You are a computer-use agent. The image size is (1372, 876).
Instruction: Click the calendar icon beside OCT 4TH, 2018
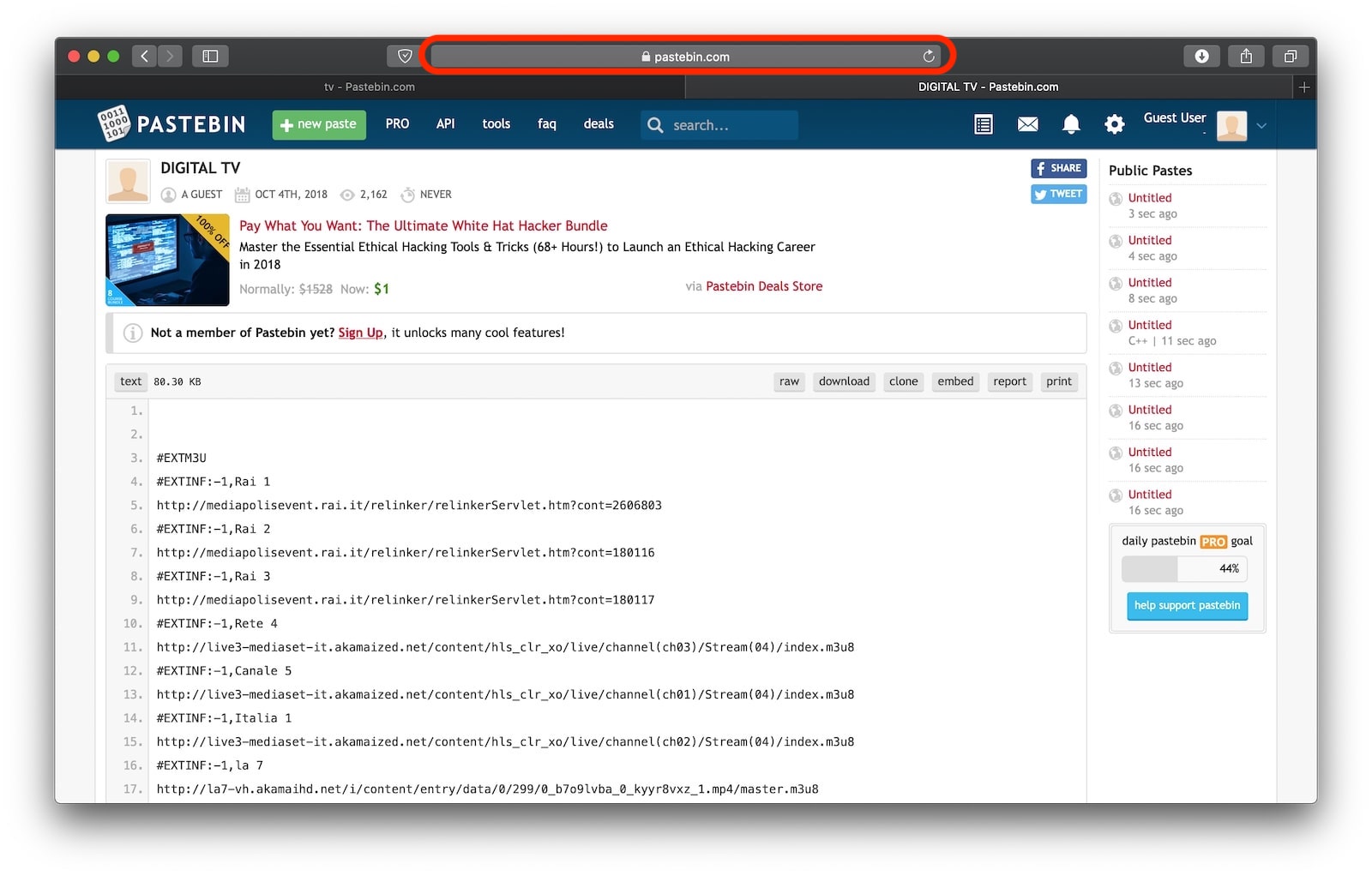[243, 195]
